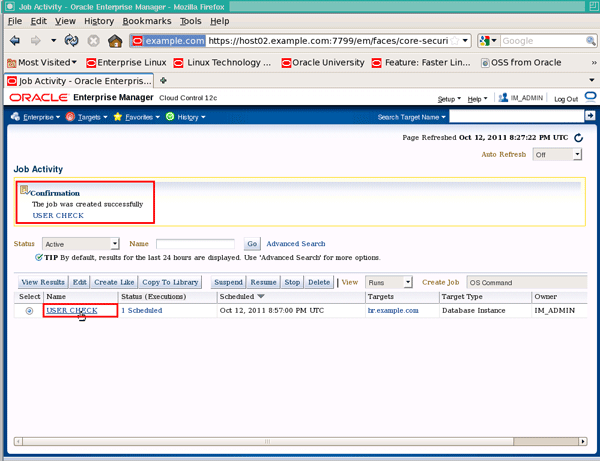Open the Linux Technology bookmark

click(222, 62)
